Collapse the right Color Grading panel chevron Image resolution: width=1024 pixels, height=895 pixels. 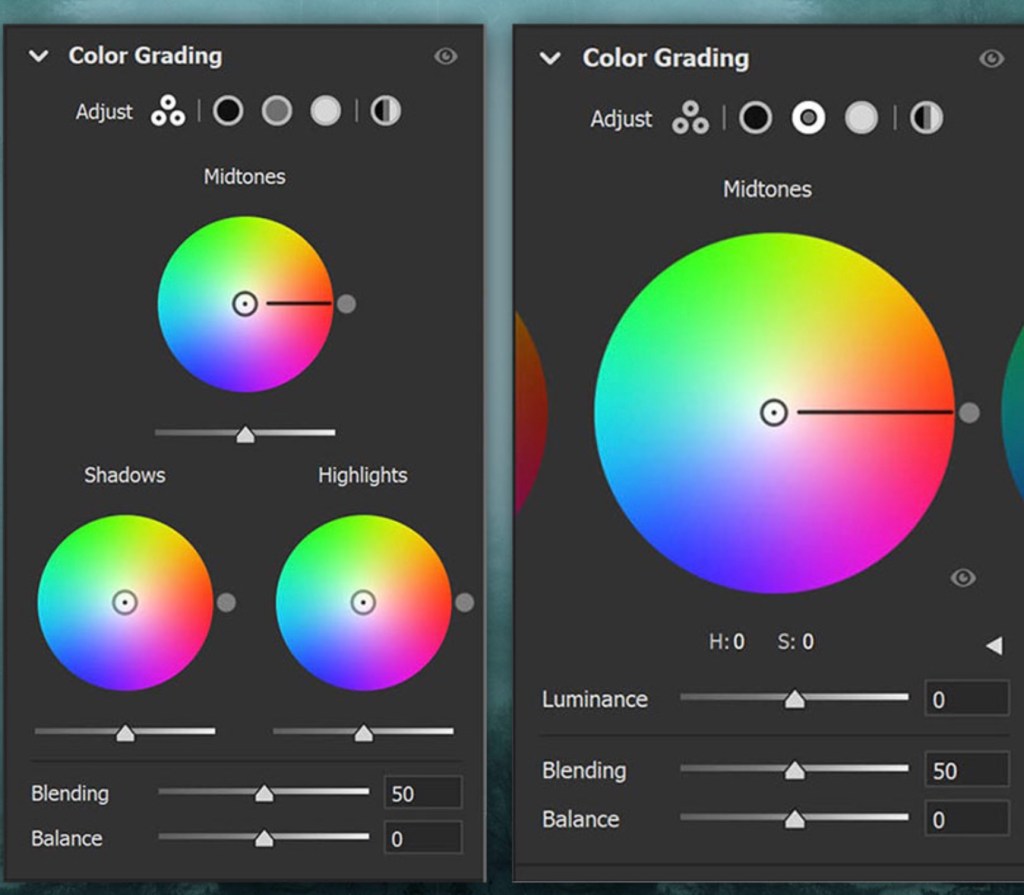[550, 59]
